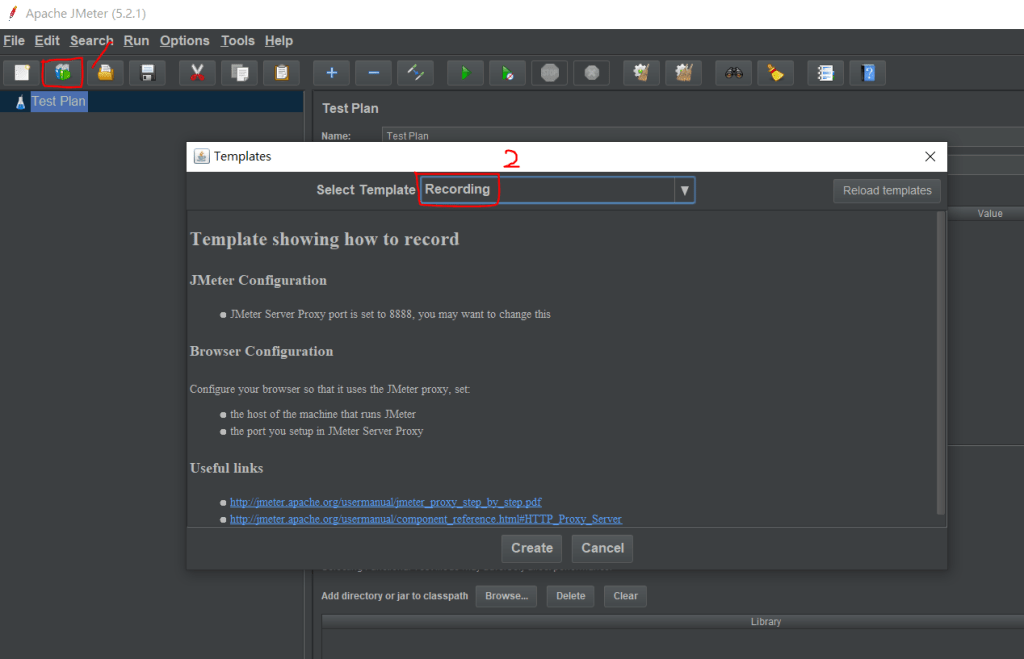Open the Options menu
The width and height of the screenshot is (1024, 659).
point(184,41)
